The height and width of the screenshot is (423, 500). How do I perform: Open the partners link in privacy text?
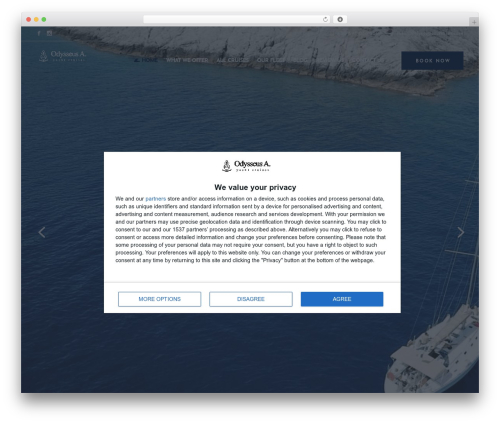pos(155,199)
